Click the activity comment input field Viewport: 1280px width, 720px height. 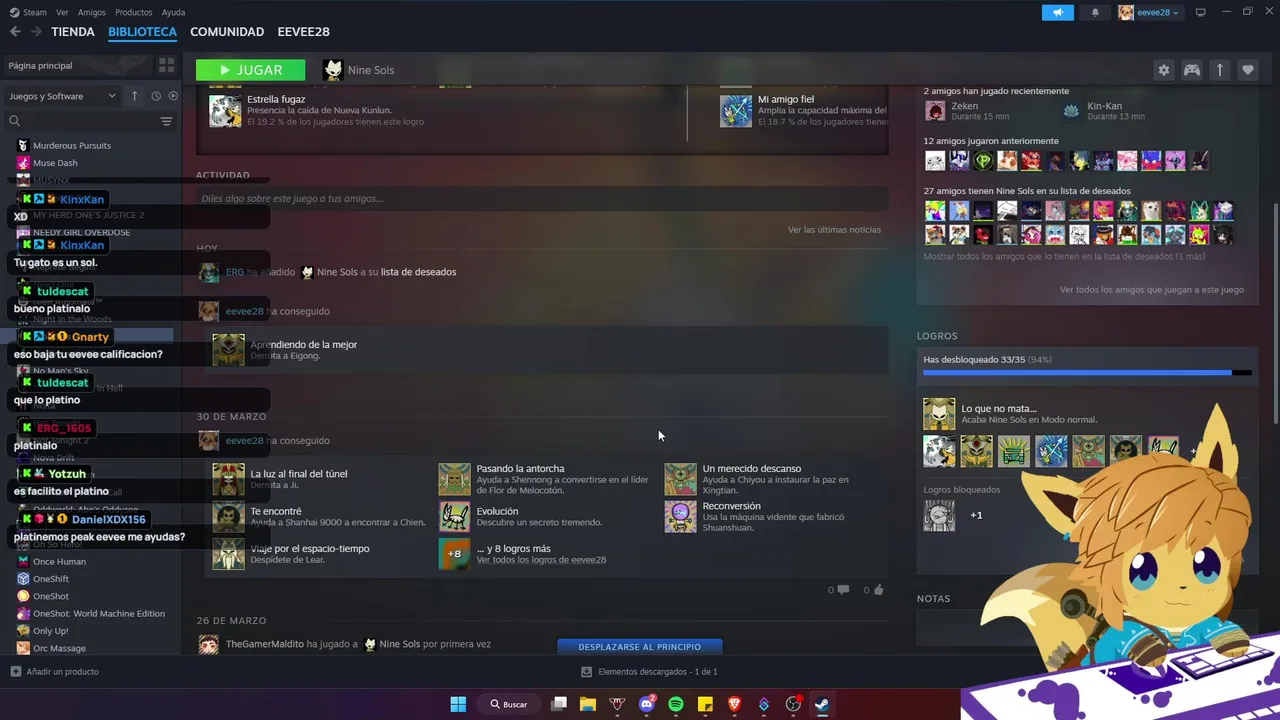click(x=541, y=199)
